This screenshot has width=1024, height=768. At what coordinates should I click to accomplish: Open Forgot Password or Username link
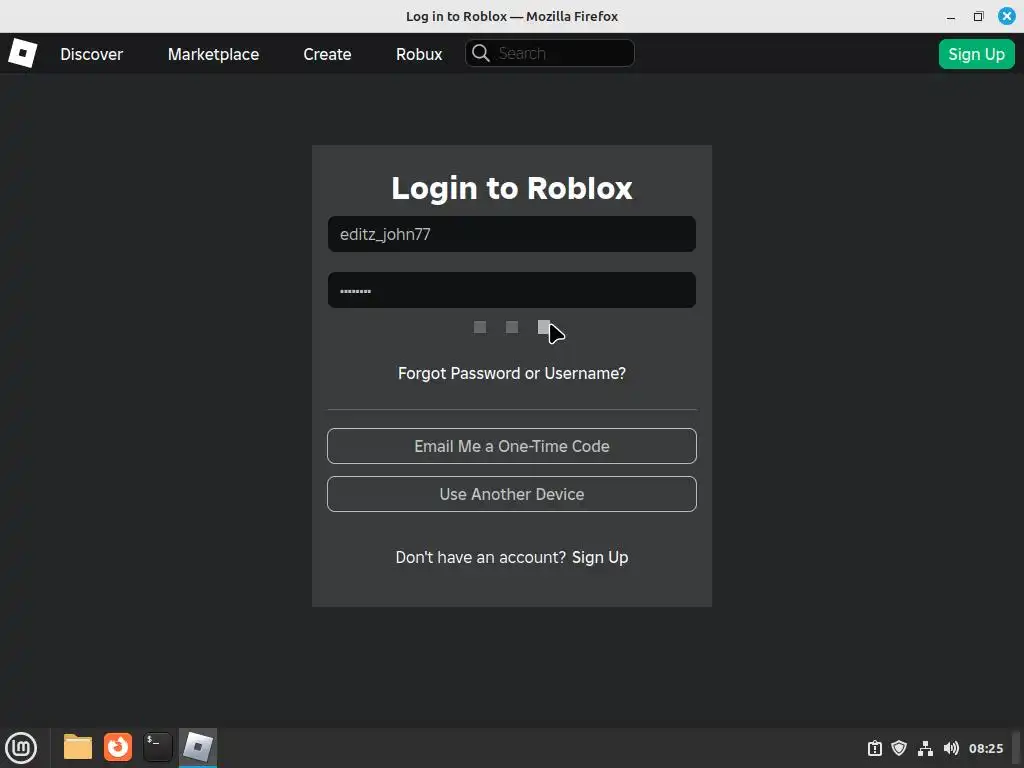[x=511, y=373]
